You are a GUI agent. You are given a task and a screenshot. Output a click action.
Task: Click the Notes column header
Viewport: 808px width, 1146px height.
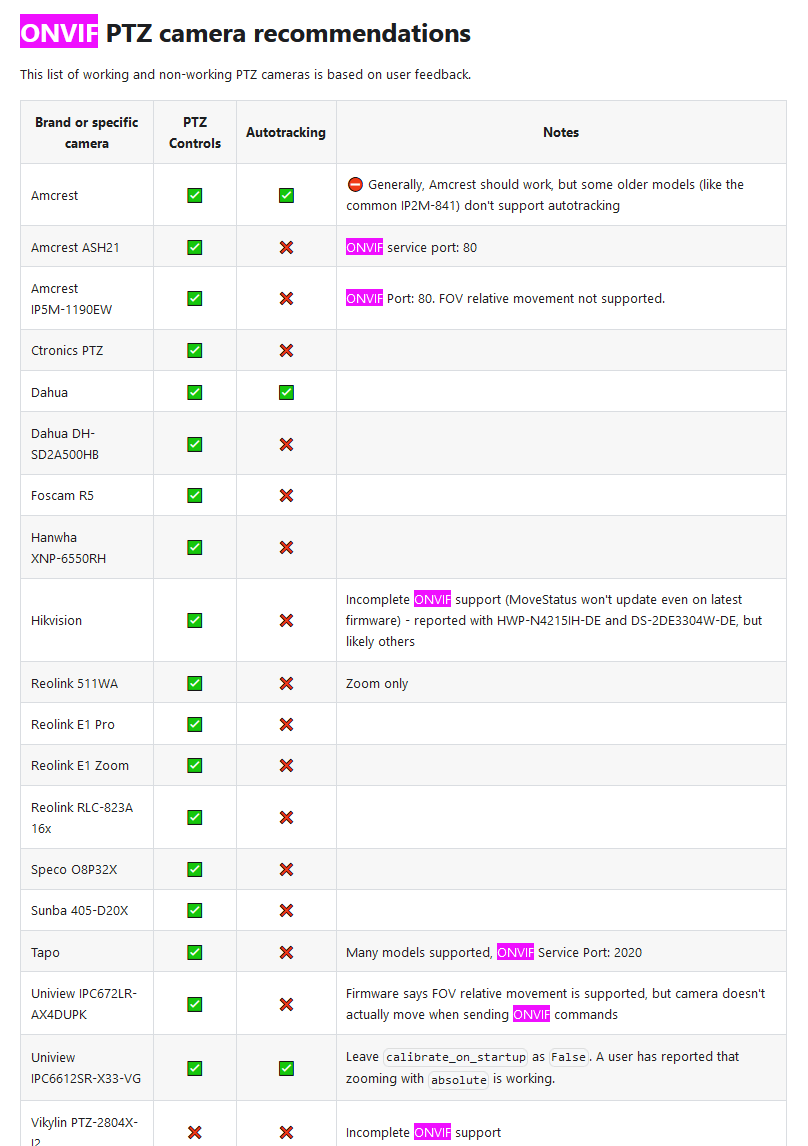coord(561,132)
